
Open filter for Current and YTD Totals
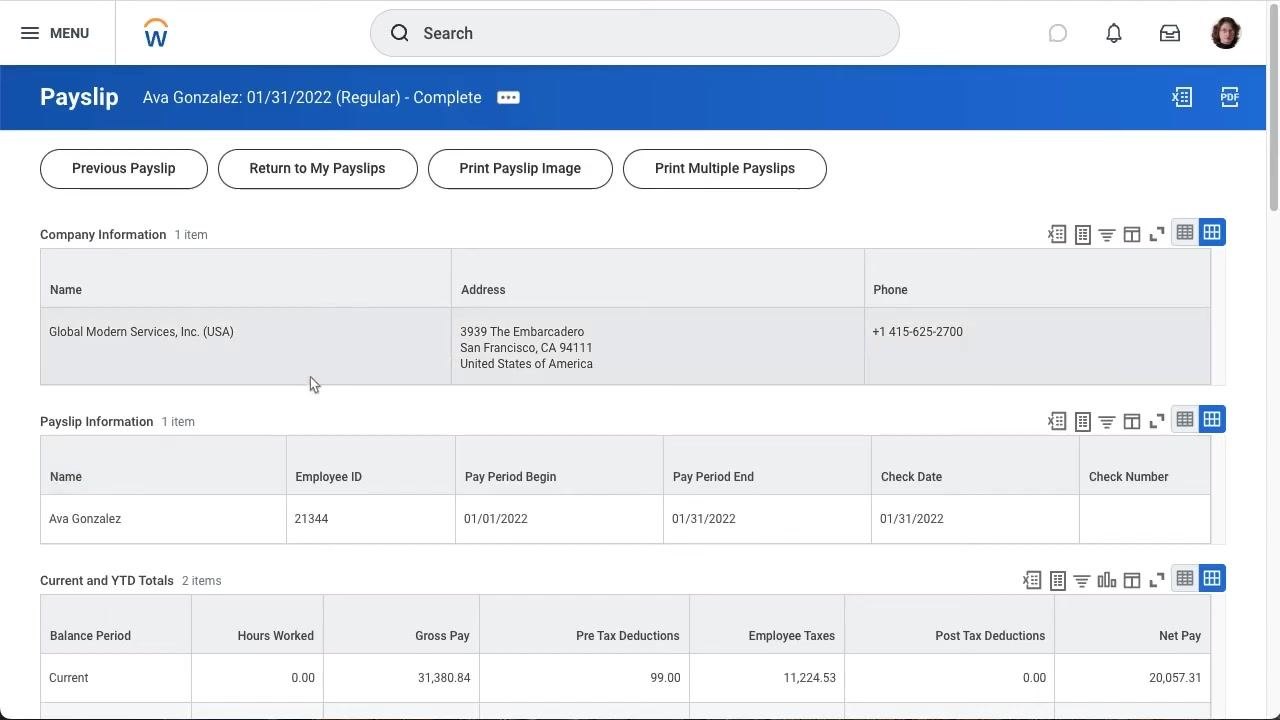[1082, 580]
